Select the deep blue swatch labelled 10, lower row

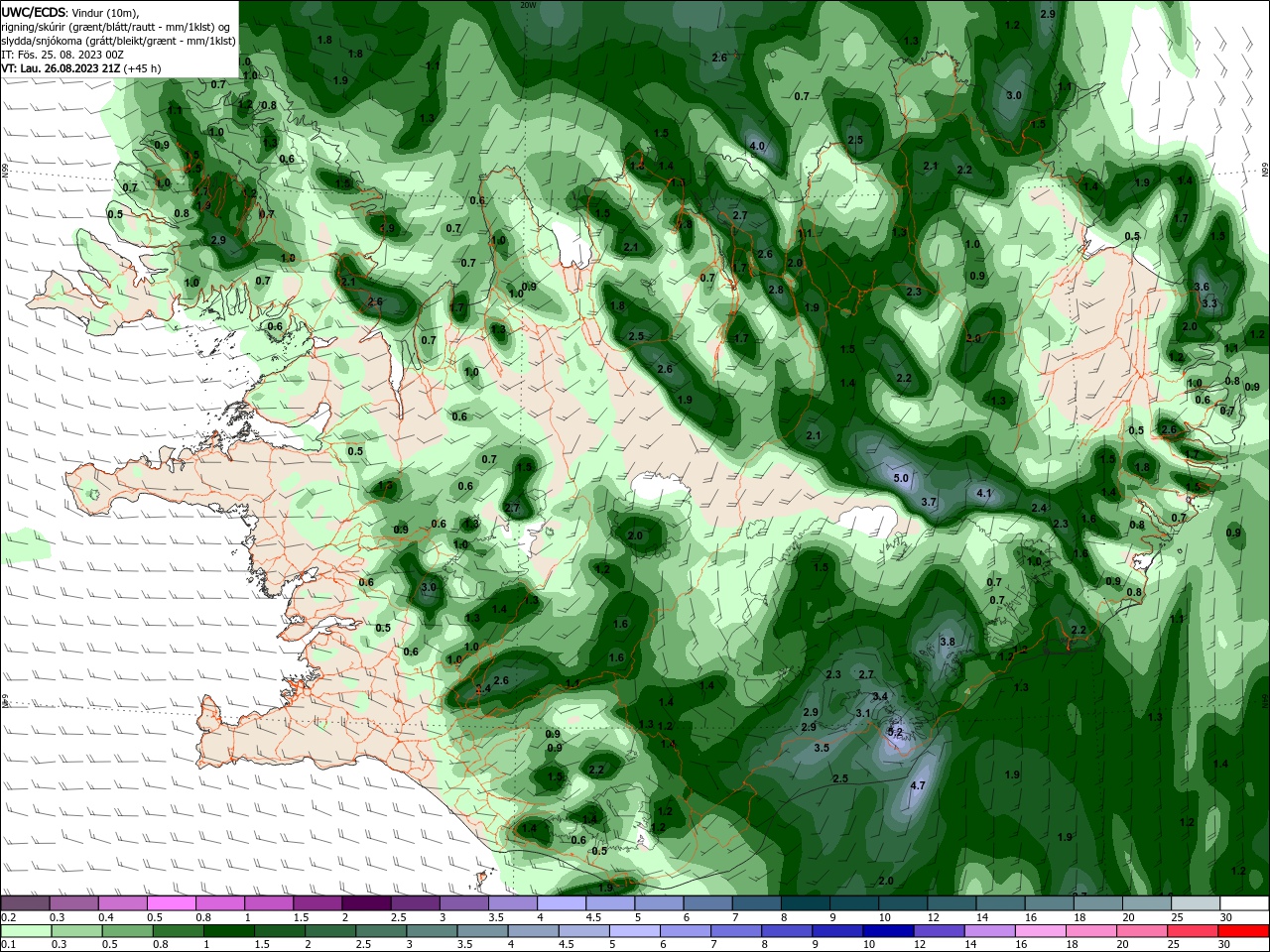click(x=886, y=931)
